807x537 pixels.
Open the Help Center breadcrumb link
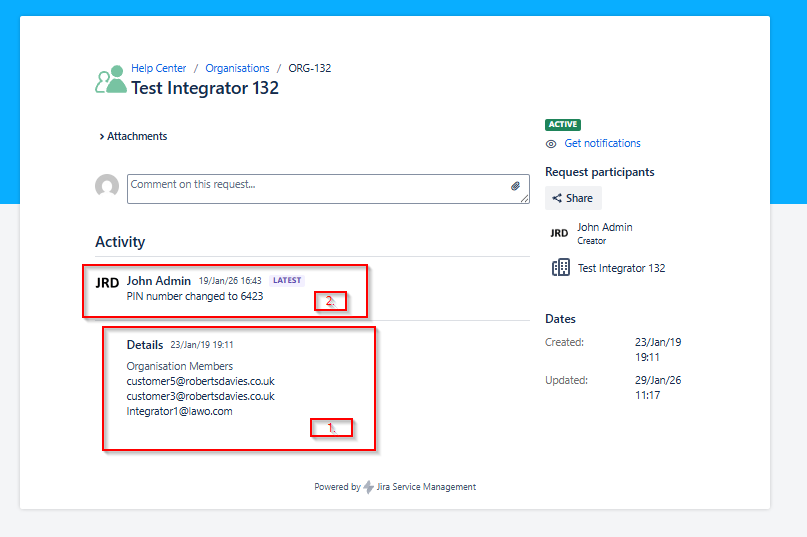click(x=158, y=68)
